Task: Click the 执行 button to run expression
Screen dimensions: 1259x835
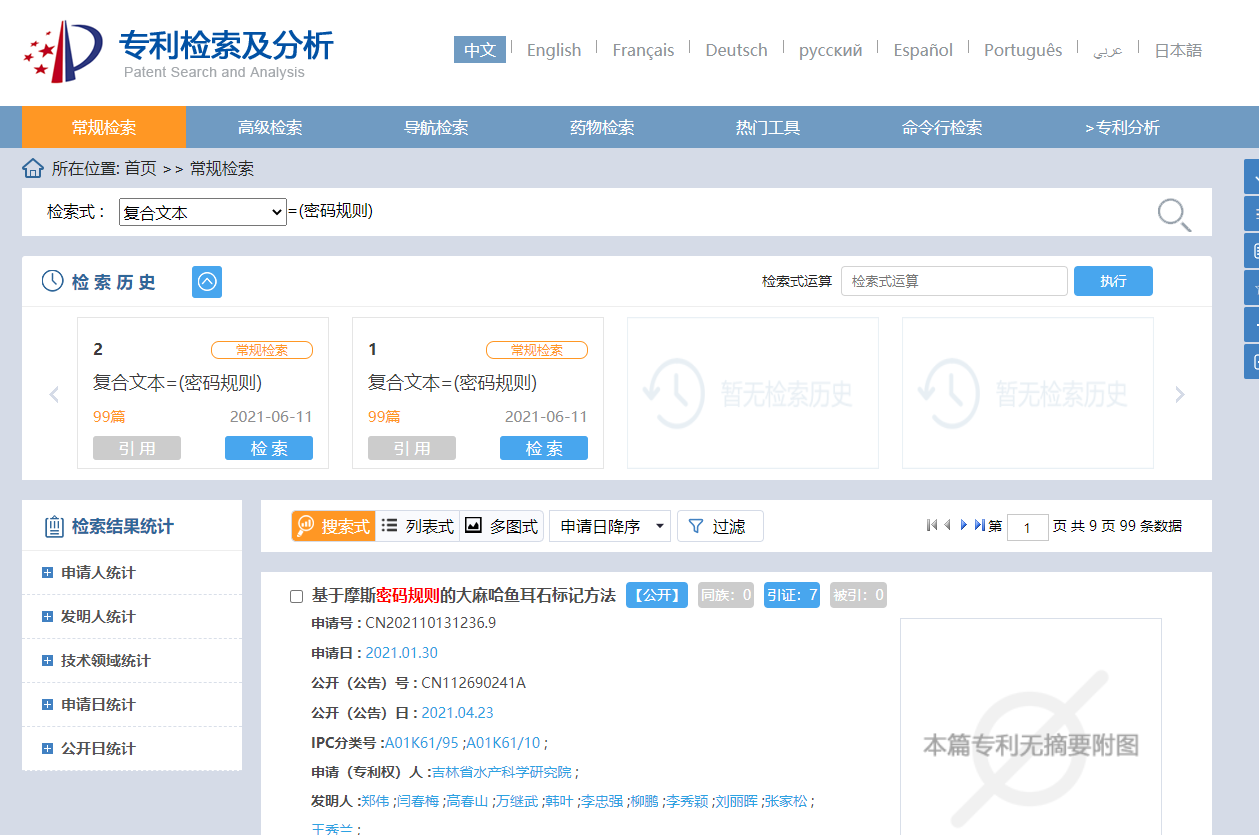Action: point(1112,280)
